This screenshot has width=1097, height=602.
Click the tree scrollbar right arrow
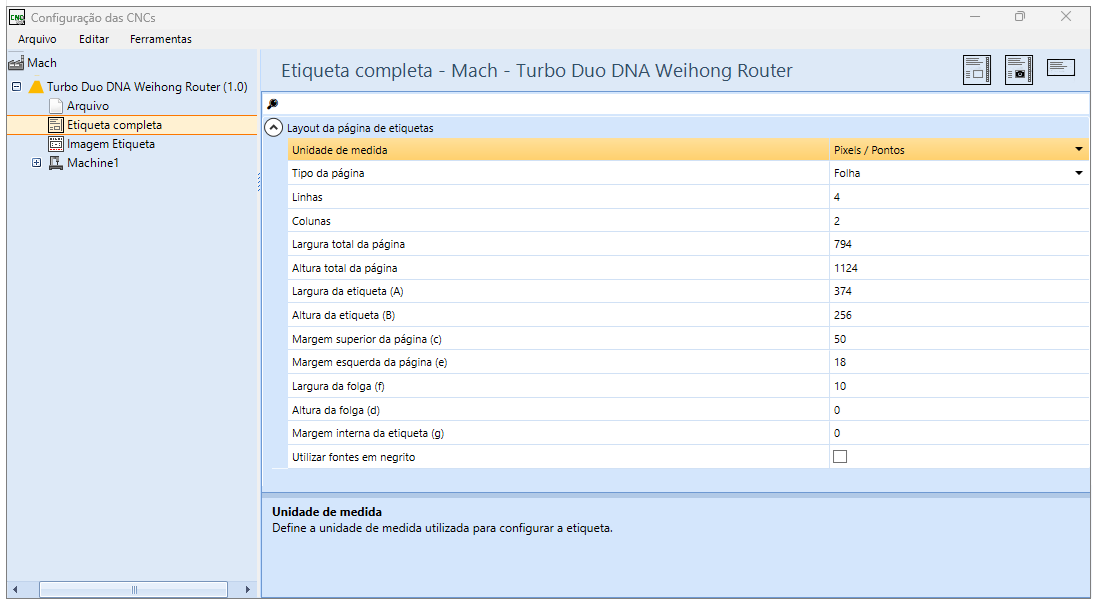[x=248, y=589]
